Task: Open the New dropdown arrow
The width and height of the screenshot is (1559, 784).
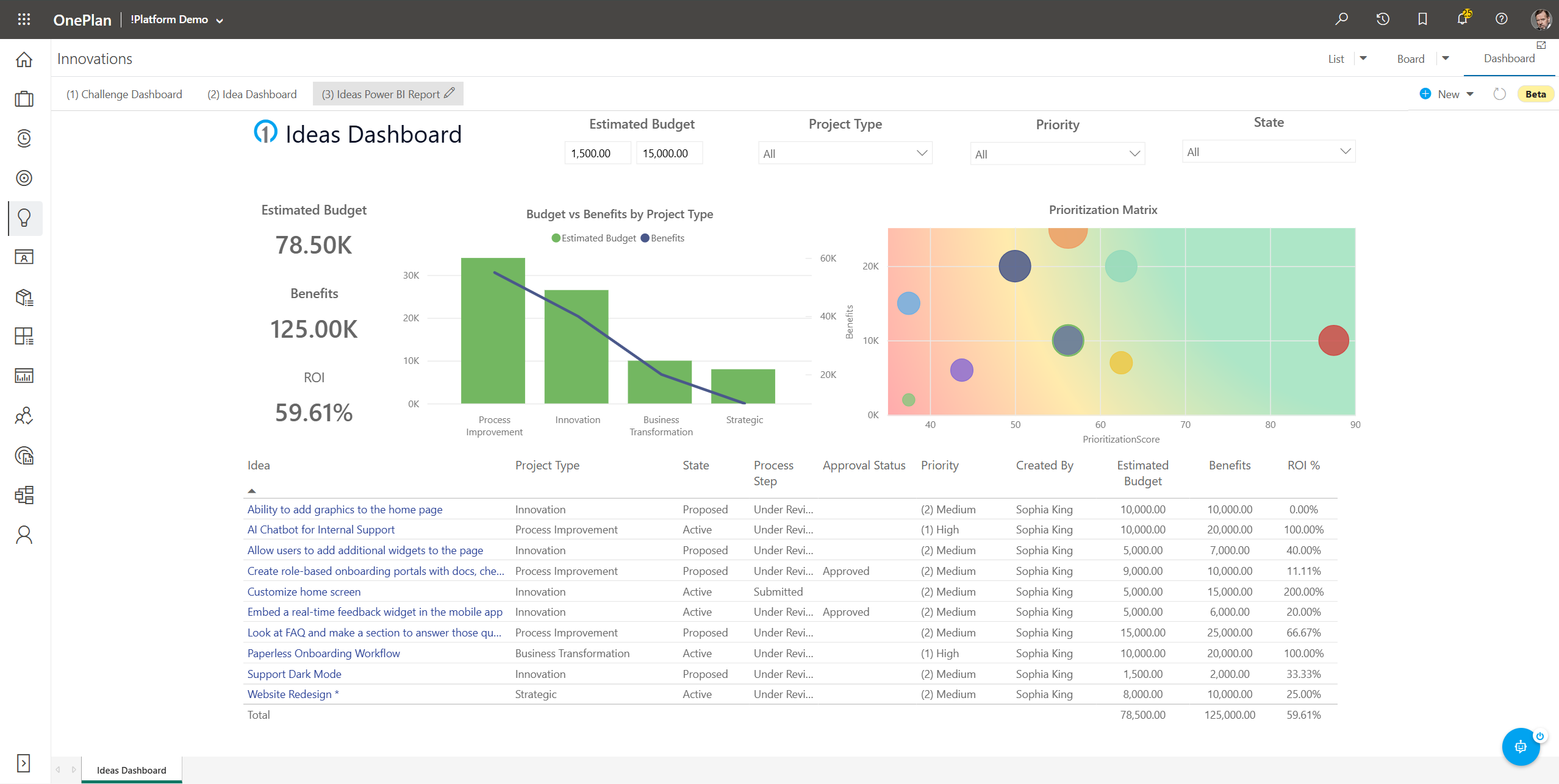Action: click(x=1470, y=94)
